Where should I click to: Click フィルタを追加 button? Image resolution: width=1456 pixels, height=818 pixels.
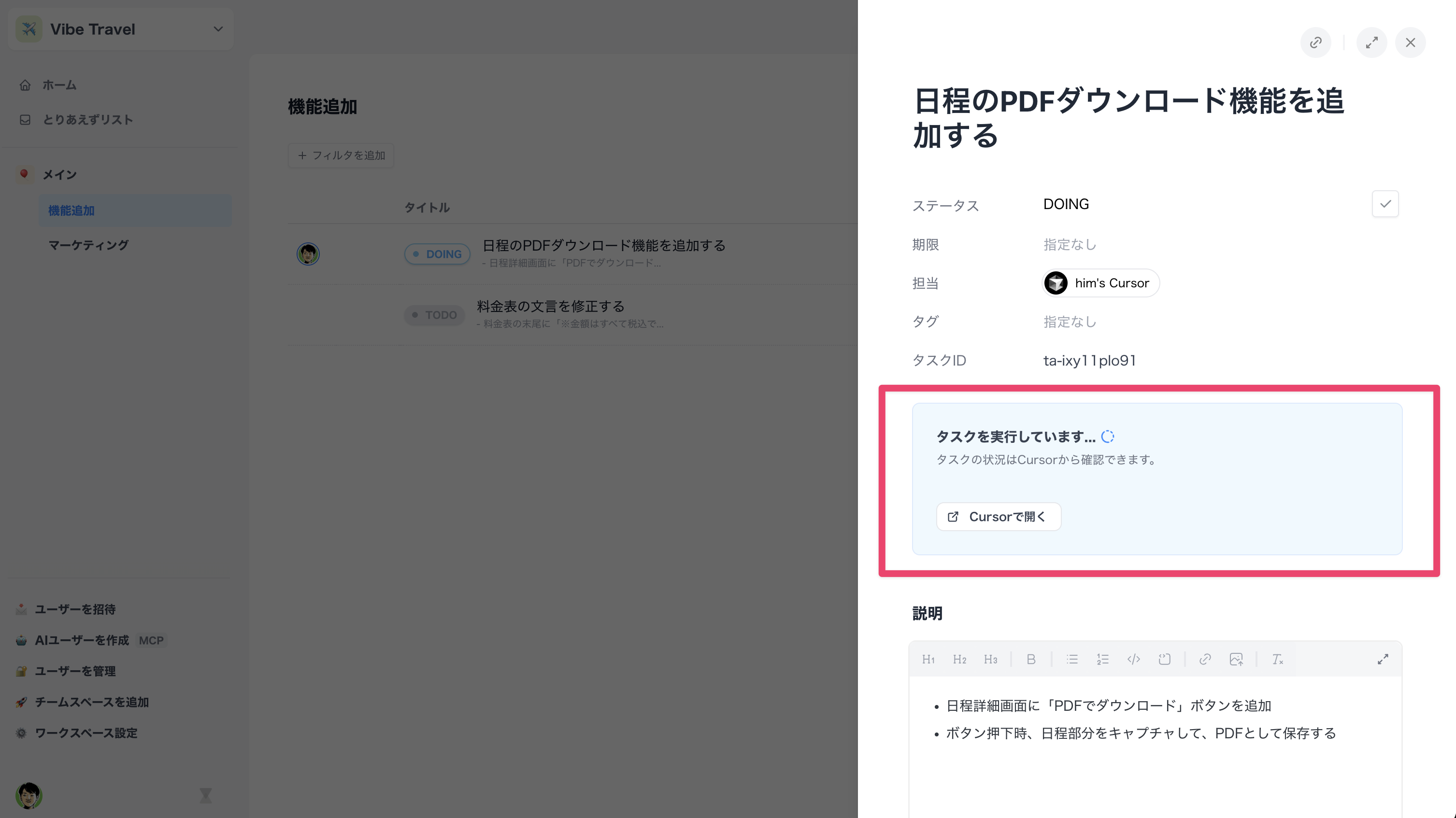(341, 155)
